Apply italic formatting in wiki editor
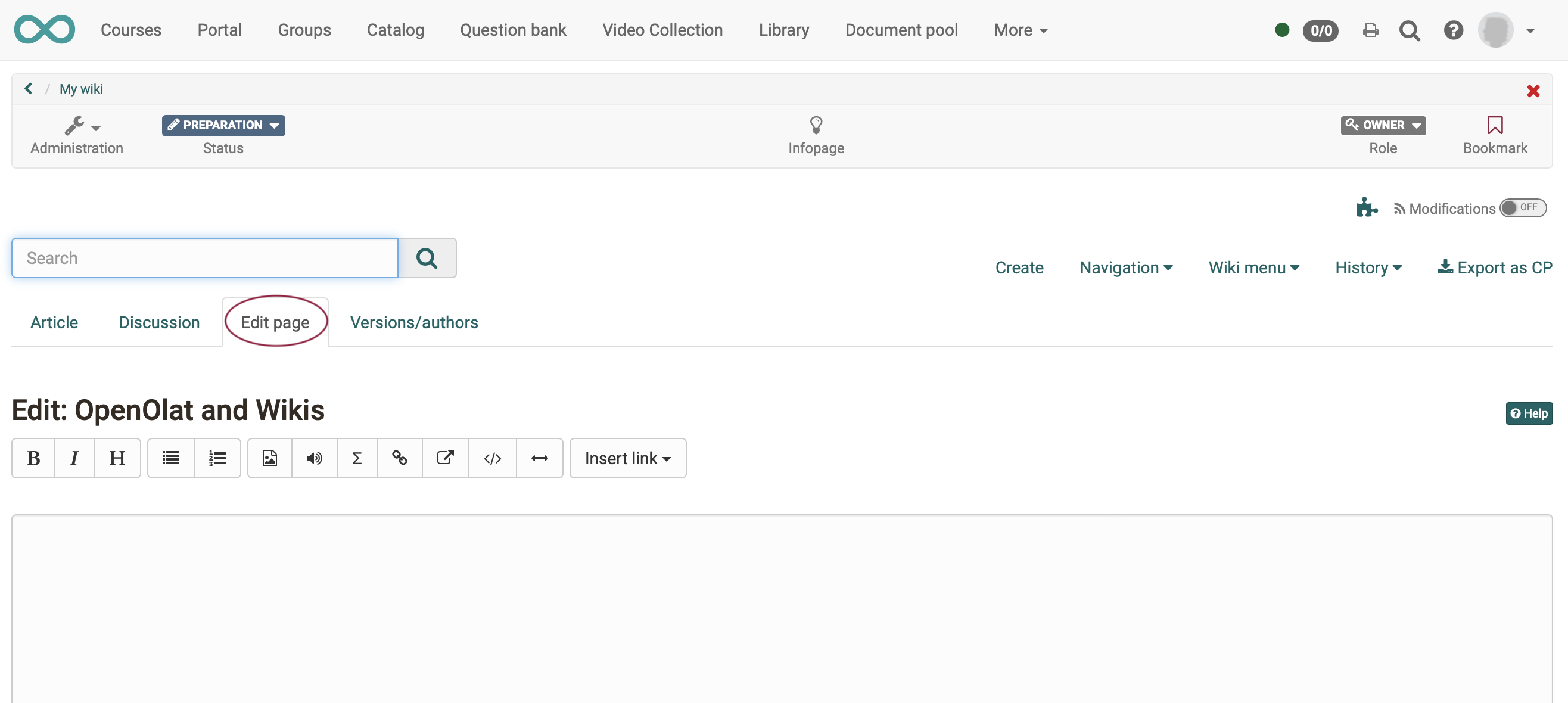1568x703 pixels. tap(74, 458)
